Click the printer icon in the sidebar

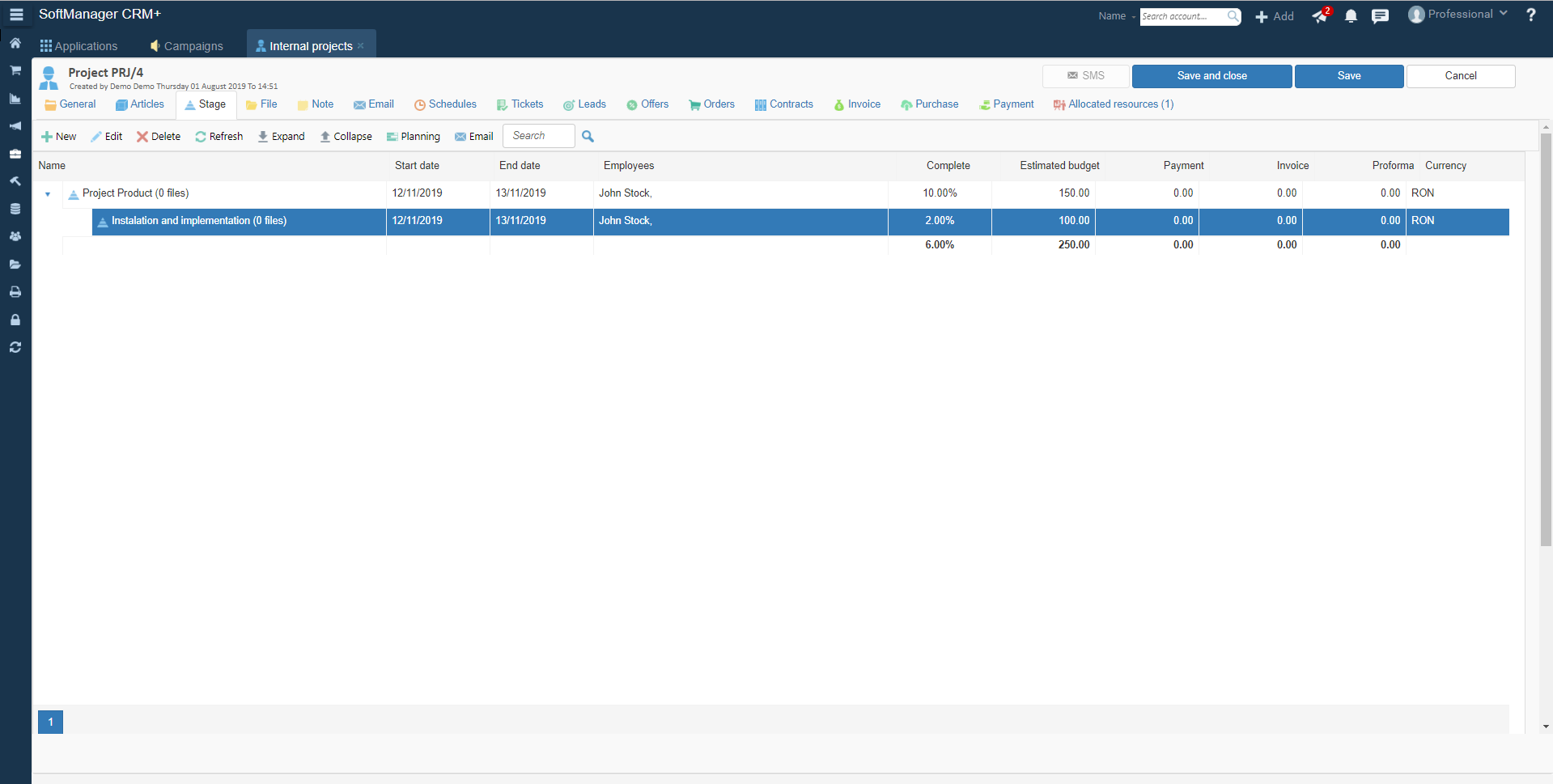coord(15,292)
